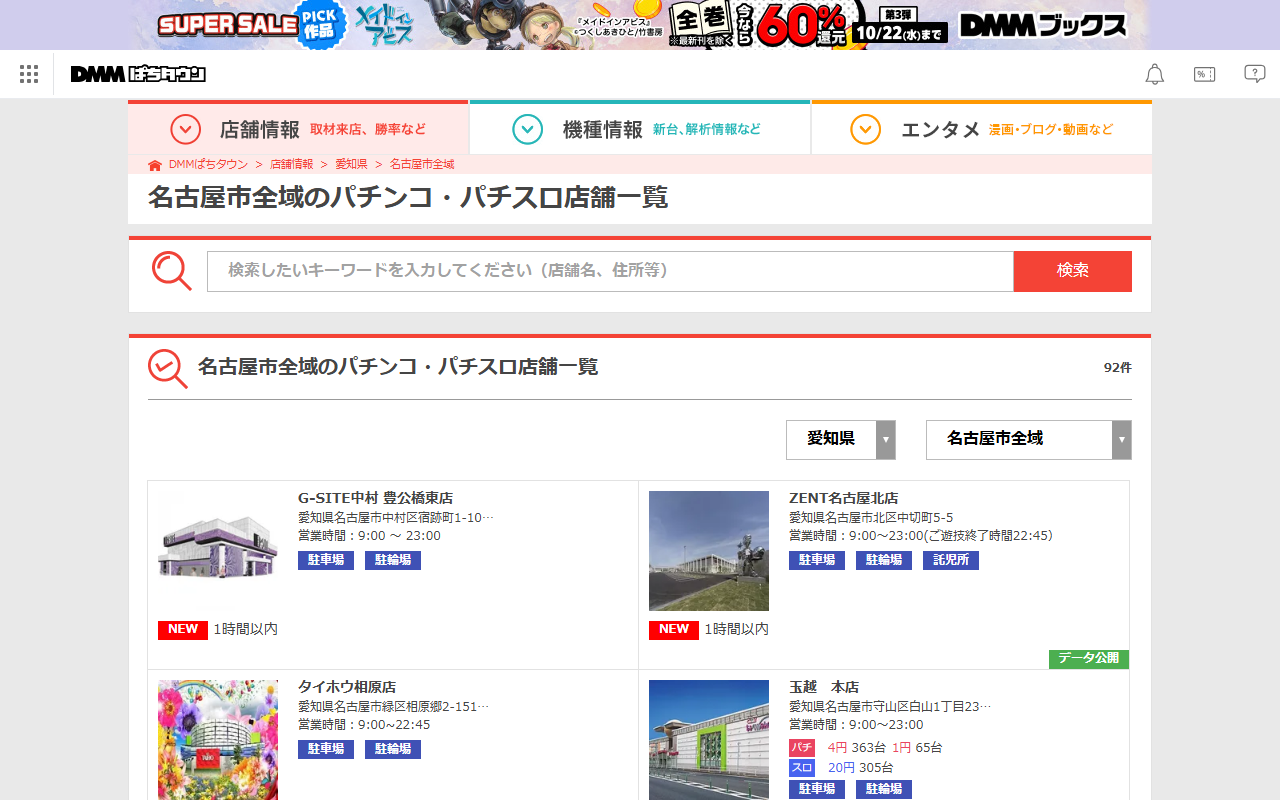The height and width of the screenshot is (800, 1280).
Task: Click the スロ blue badge for 玉越 本店
Action: pos(802,768)
